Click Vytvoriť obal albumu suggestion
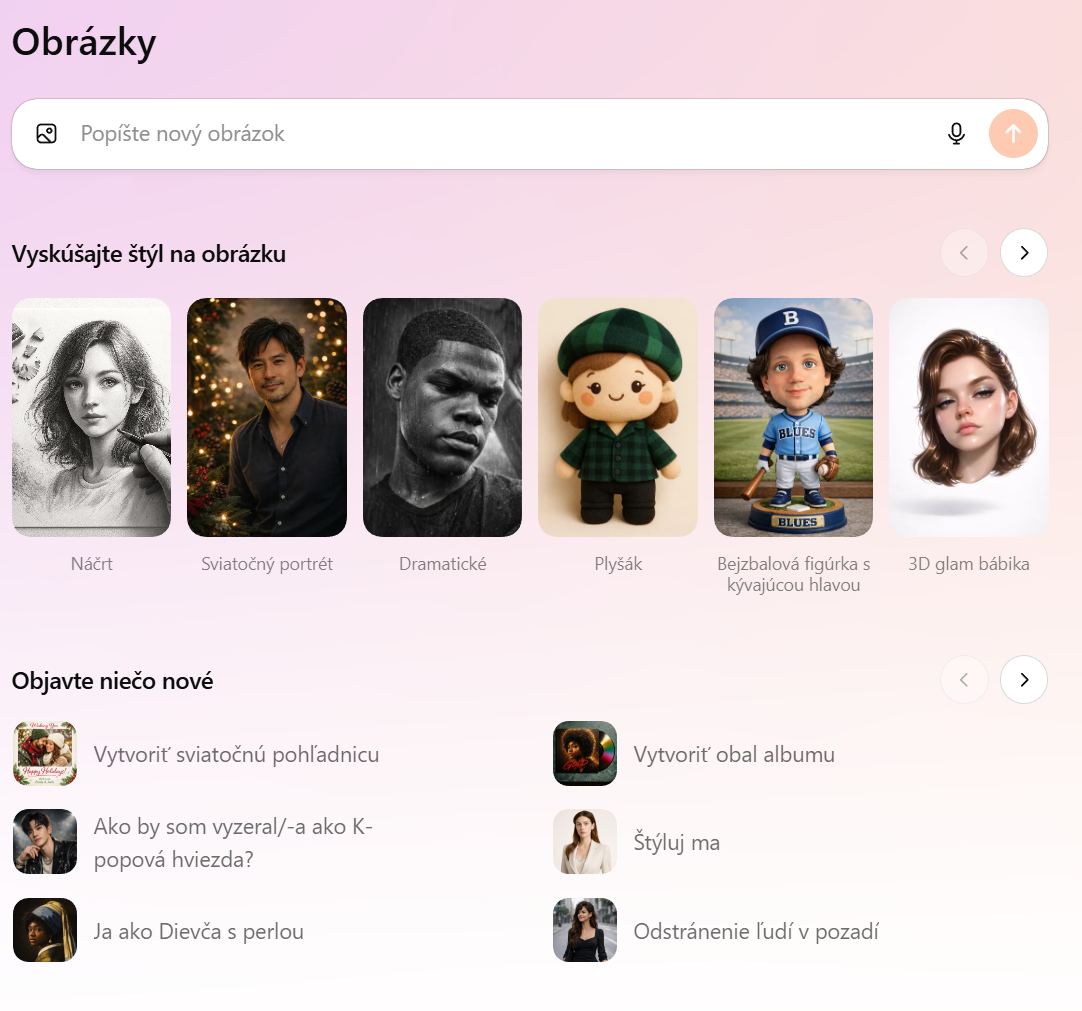The image size is (1082, 1011). tap(733, 754)
